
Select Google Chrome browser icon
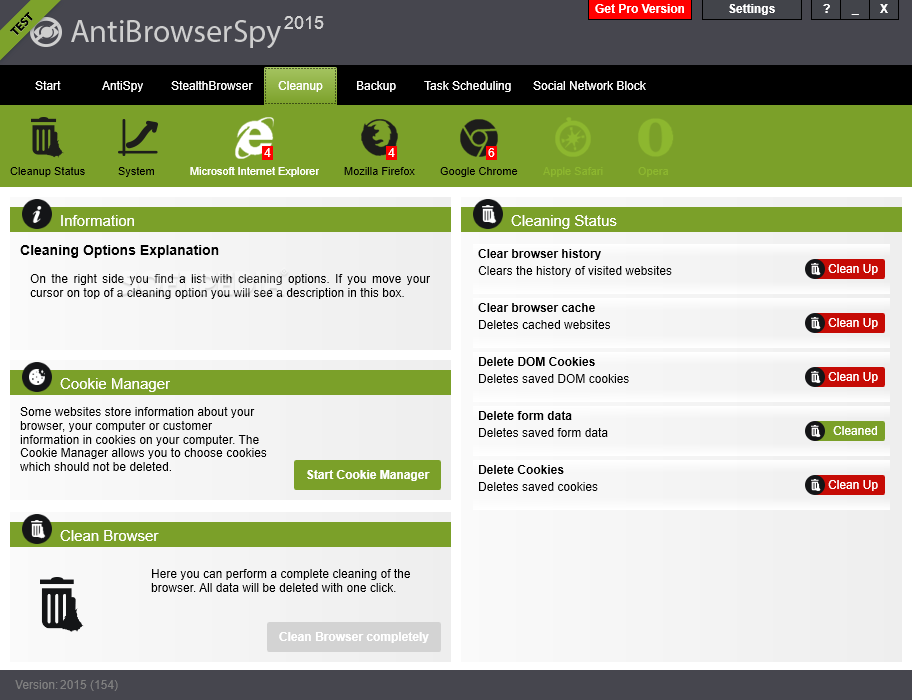(479, 139)
